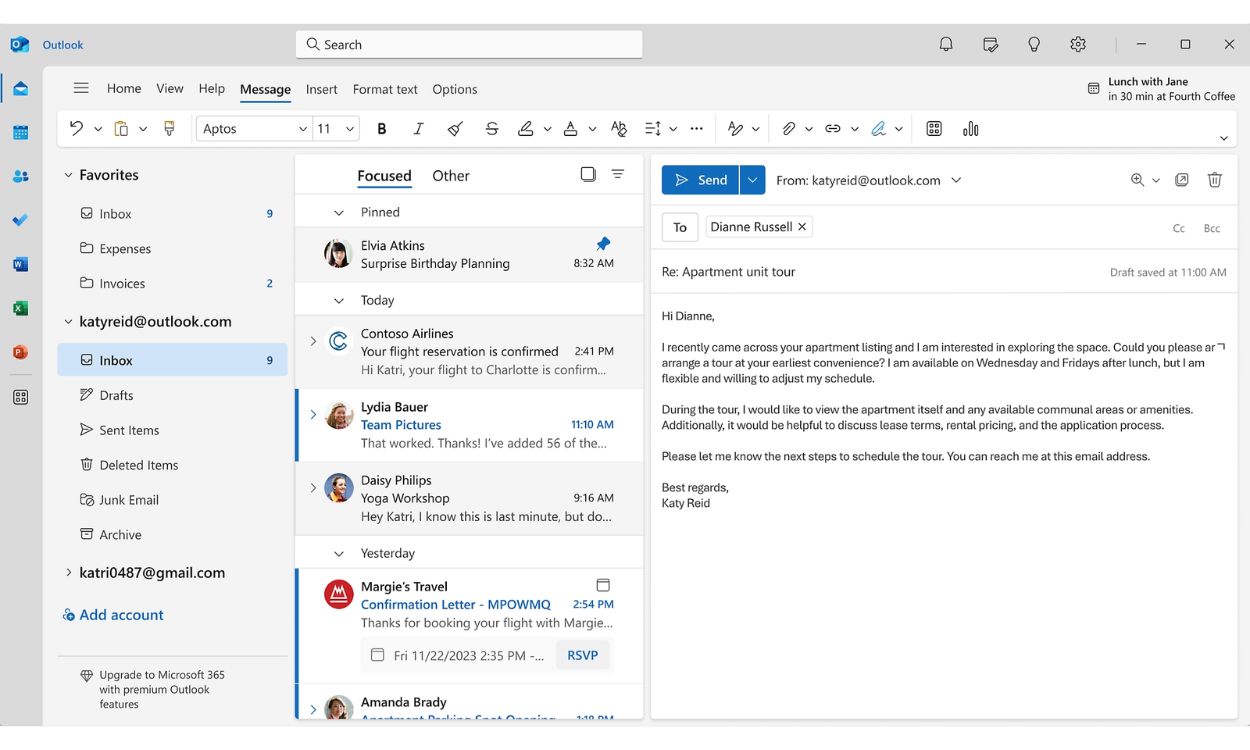Toggle the select messages checkbox icon
Image resolution: width=1250 pixels, height=750 pixels.
point(588,174)
